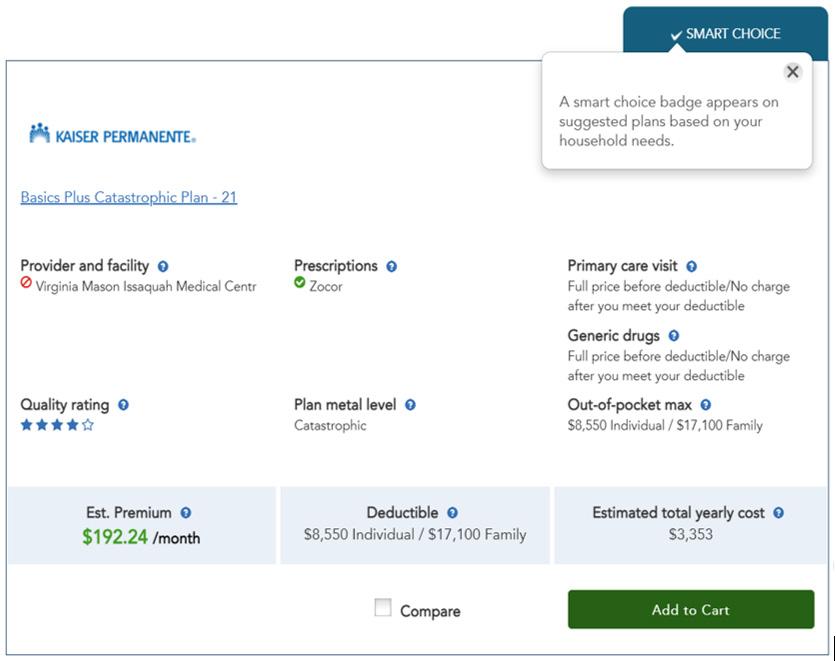Click the $192.24 monthly premium amount
The width and height of the screenshot is (836, 661).
point(115,537)
